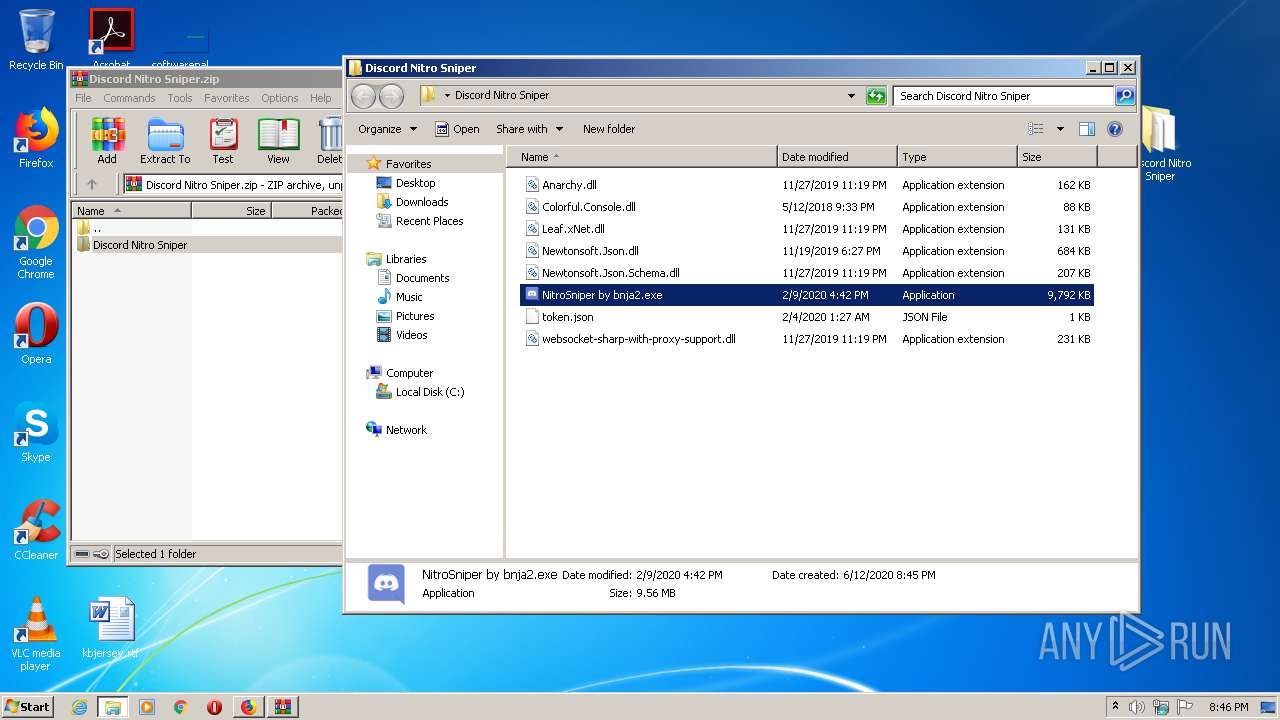
Task: Open WinRAR Help menu
Action: tap(320, 98)
